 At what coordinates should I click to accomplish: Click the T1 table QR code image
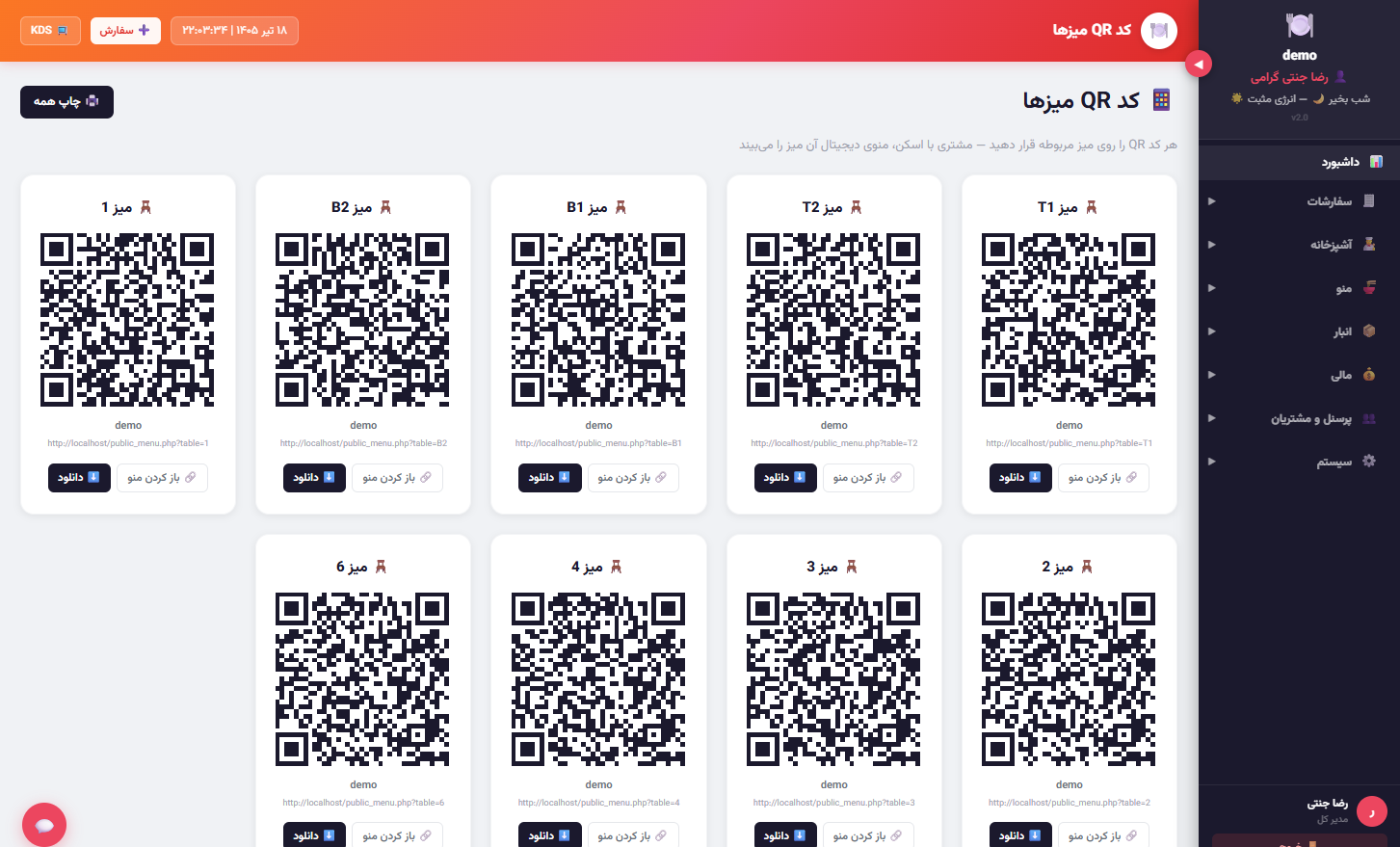pos(1069,320)
